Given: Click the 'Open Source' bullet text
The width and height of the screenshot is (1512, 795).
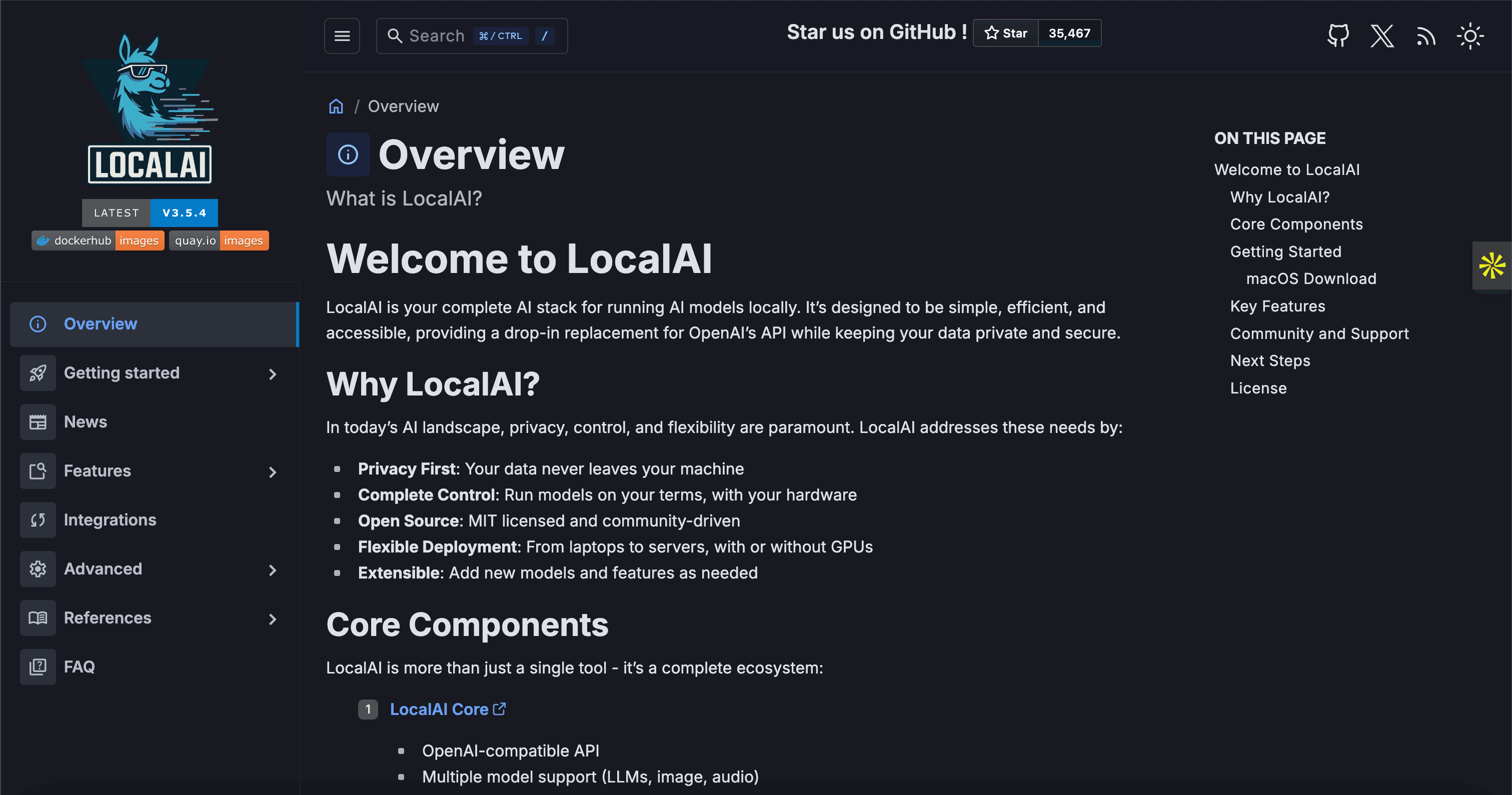Looking at the screenshot, I should tap(549, 521).
